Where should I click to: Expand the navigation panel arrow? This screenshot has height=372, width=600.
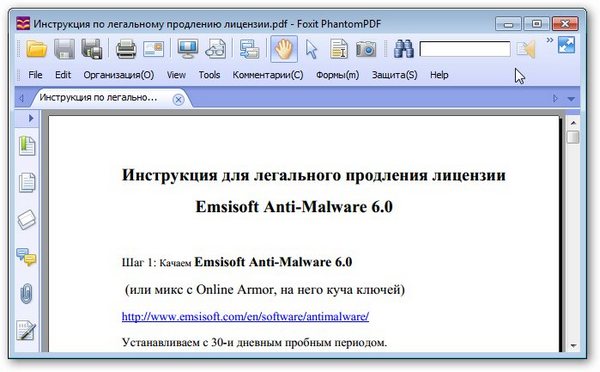pyautogui.click(x=31, y=118)
